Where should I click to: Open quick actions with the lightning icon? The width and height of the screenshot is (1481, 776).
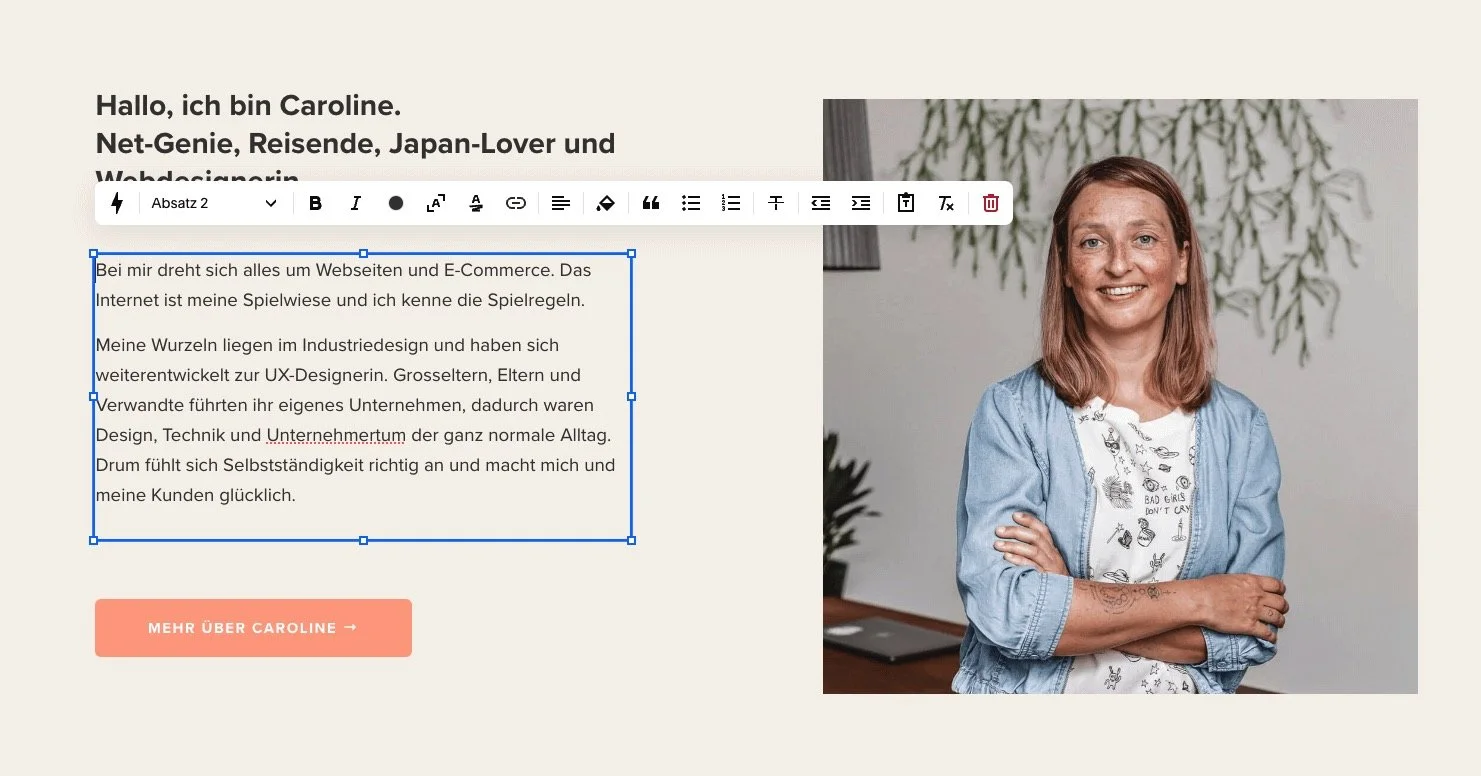117,203
